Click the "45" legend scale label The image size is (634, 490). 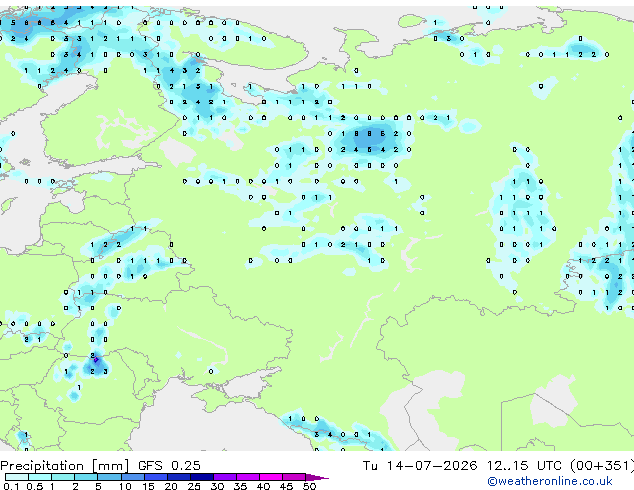(286, 486)
